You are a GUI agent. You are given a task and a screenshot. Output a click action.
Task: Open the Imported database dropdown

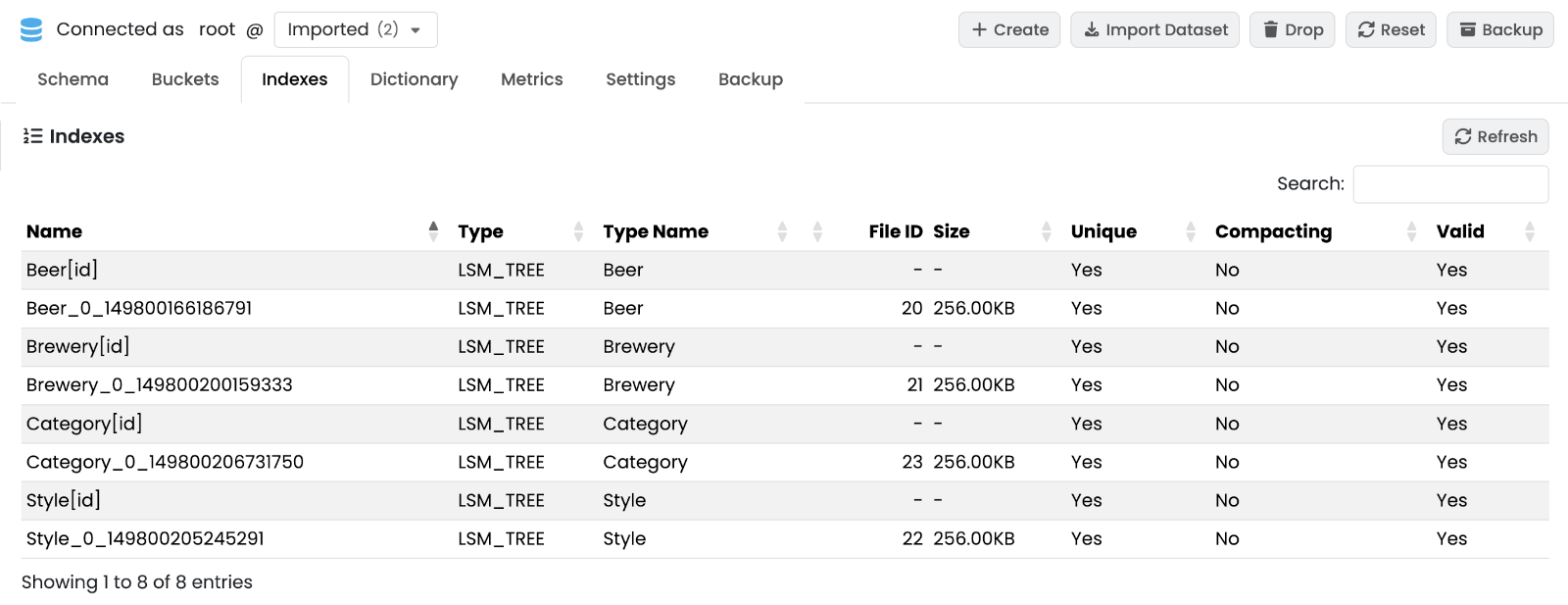(x=356, y=29)
